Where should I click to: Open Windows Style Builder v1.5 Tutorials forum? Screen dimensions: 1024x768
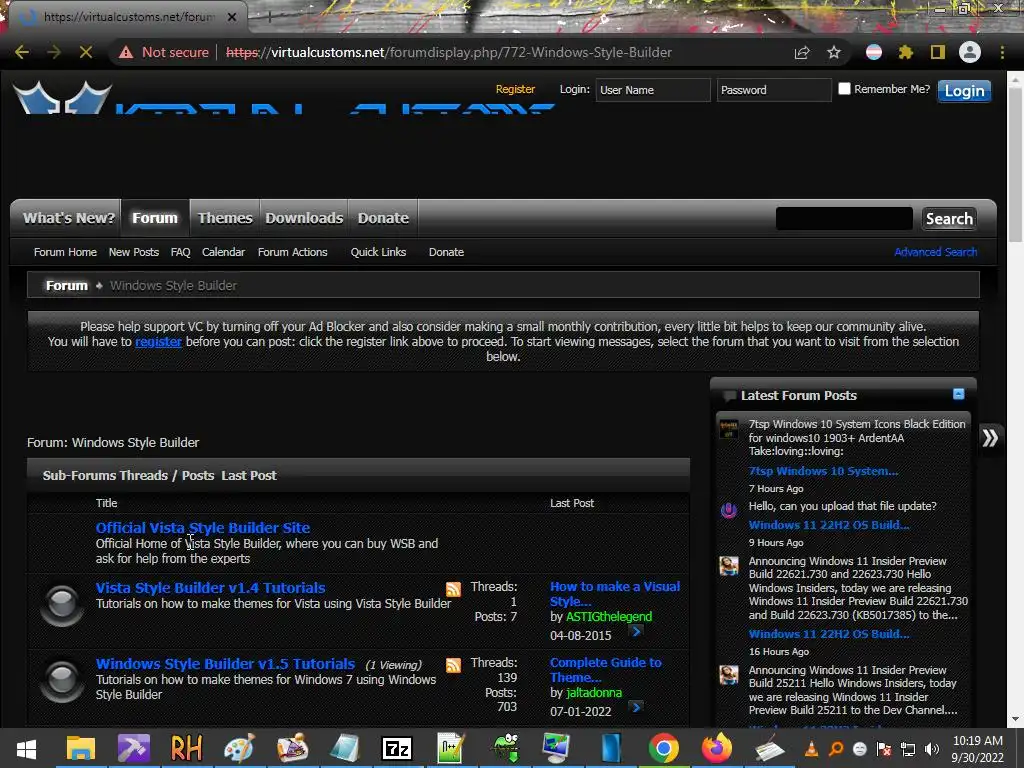point(225,664)
